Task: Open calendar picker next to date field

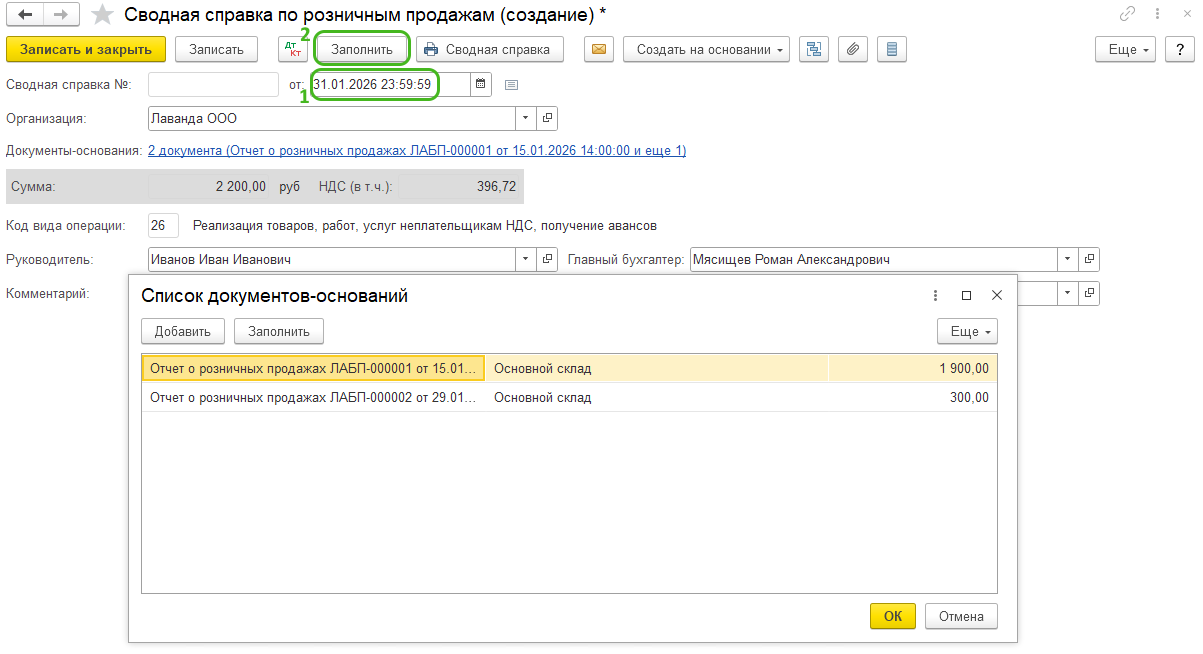Action: [x=481, y=85]
